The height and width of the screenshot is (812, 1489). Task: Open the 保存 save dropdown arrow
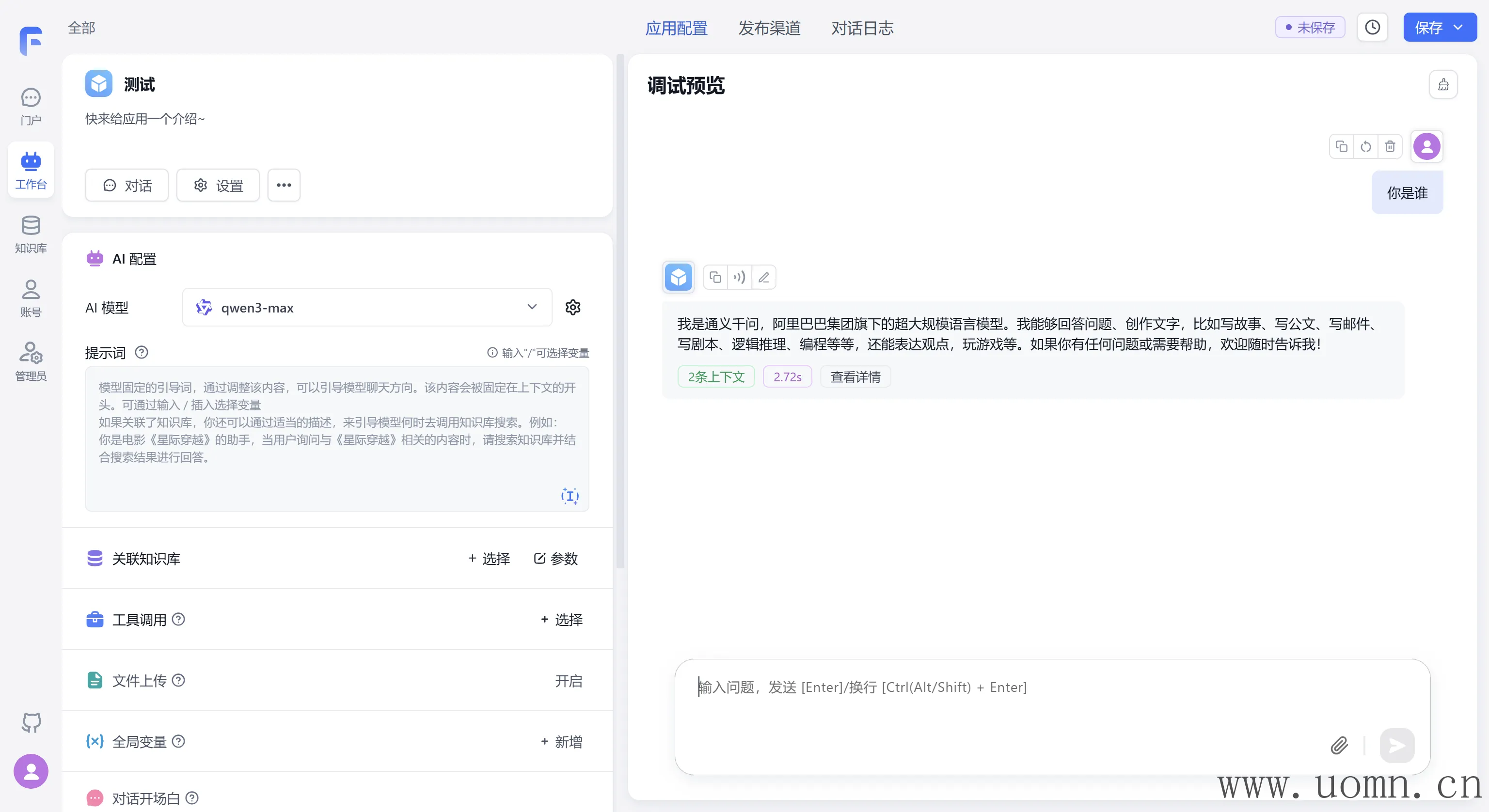coord(1459,27)
